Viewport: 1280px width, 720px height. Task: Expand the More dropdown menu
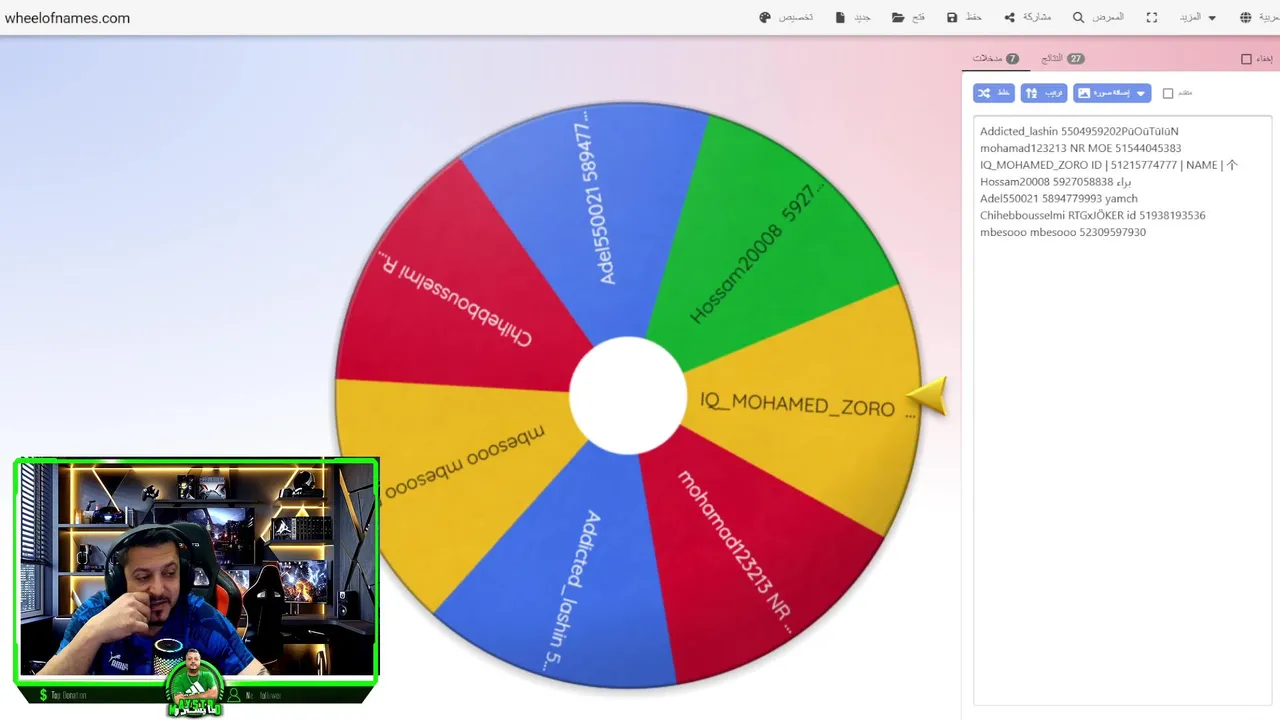(1198, 18)
